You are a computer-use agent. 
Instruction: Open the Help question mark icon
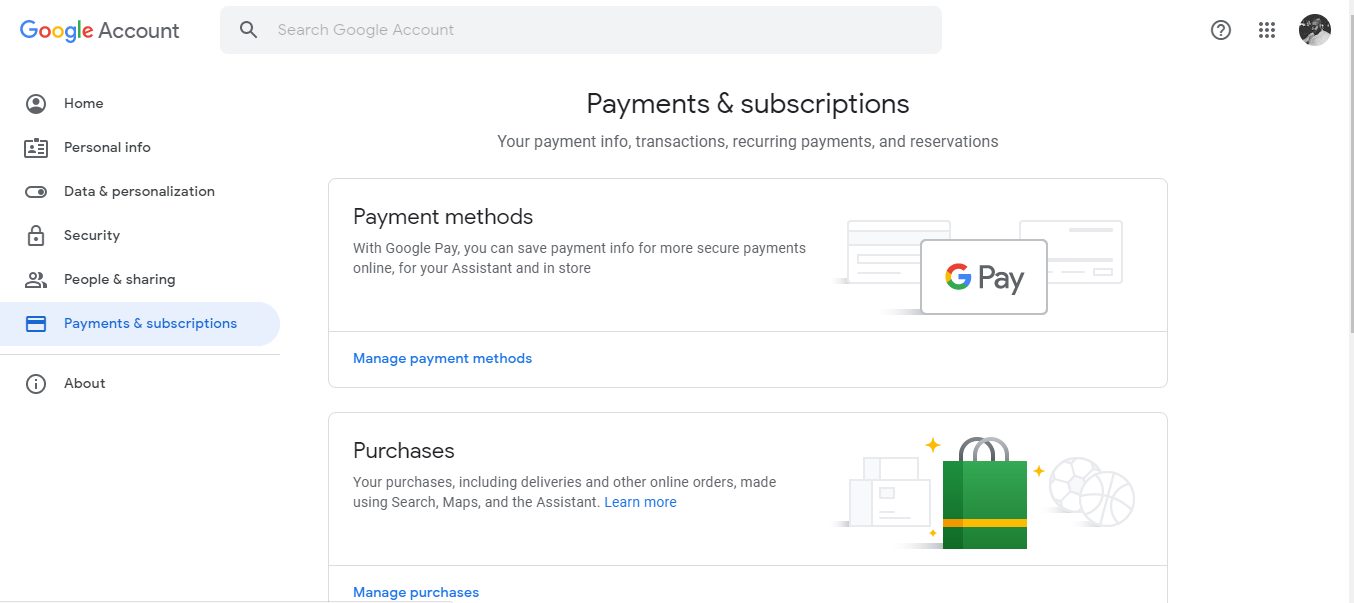click(x=1220, y=30)
